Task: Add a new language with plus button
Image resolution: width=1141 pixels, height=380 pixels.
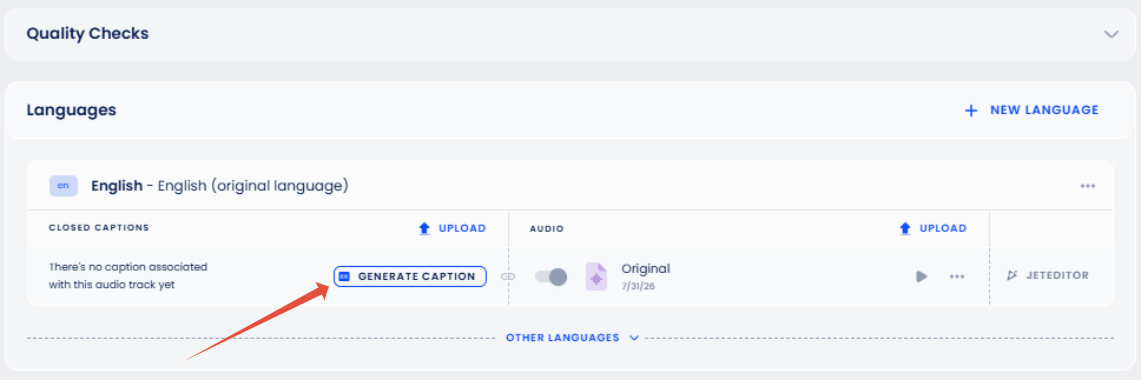Action: point(1031,111)
